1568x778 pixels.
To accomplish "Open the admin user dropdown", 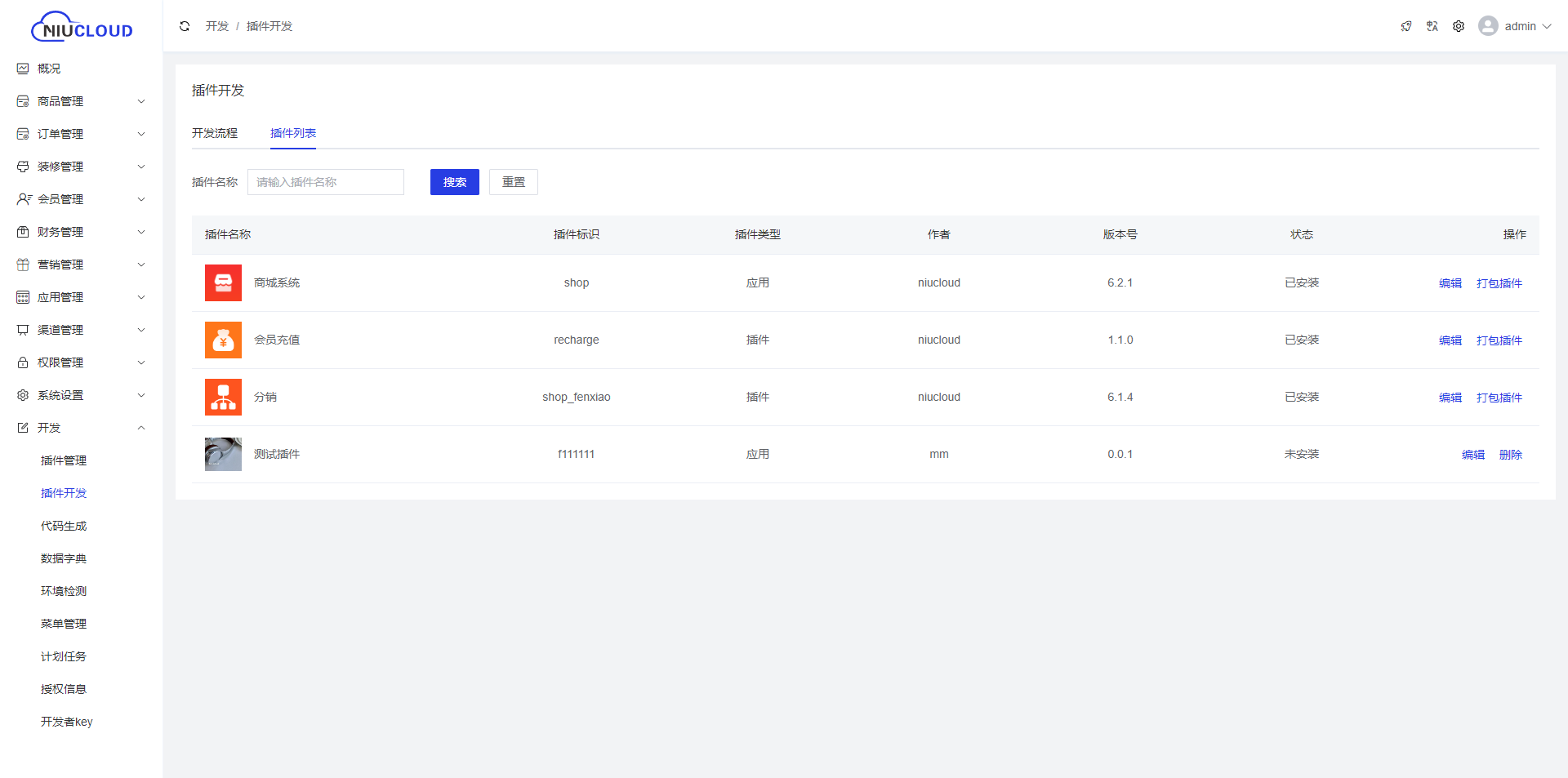I will pos(1515,26).
